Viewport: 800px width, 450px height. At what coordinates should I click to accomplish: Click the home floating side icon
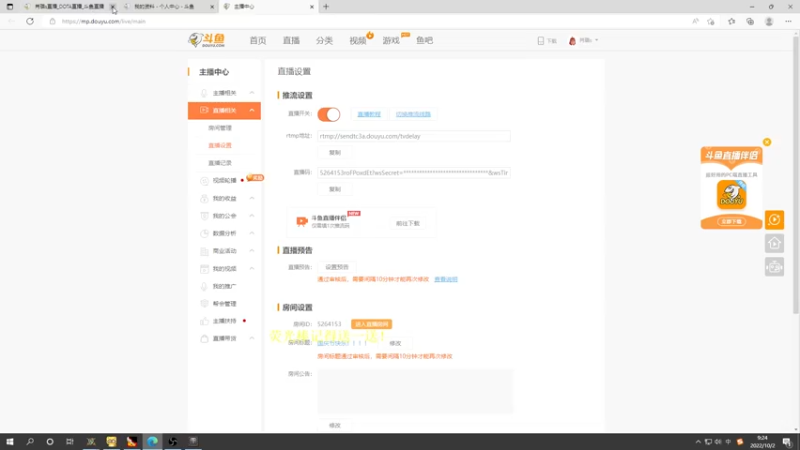pyautogui.click(x=774, y=243)
